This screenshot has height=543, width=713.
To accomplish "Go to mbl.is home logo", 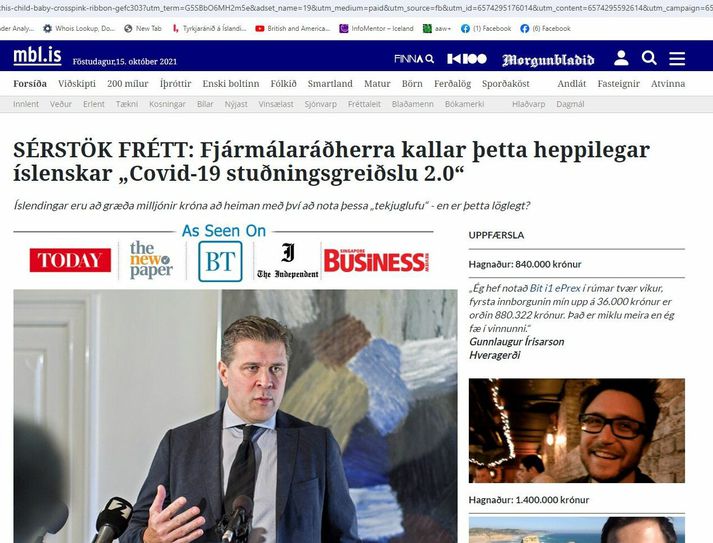I will coord(37,56).
